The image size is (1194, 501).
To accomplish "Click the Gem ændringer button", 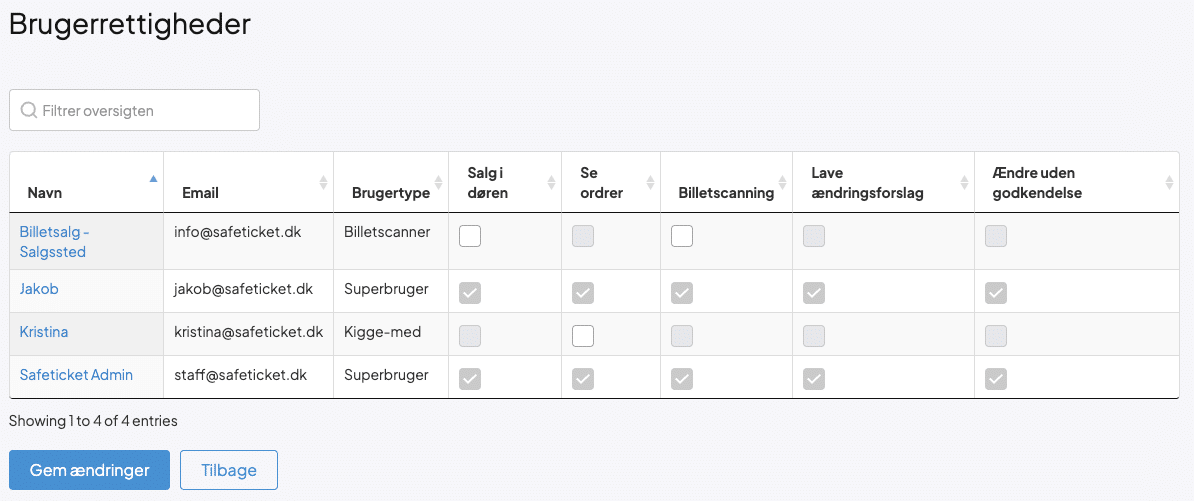I will (x=89, y=470).
